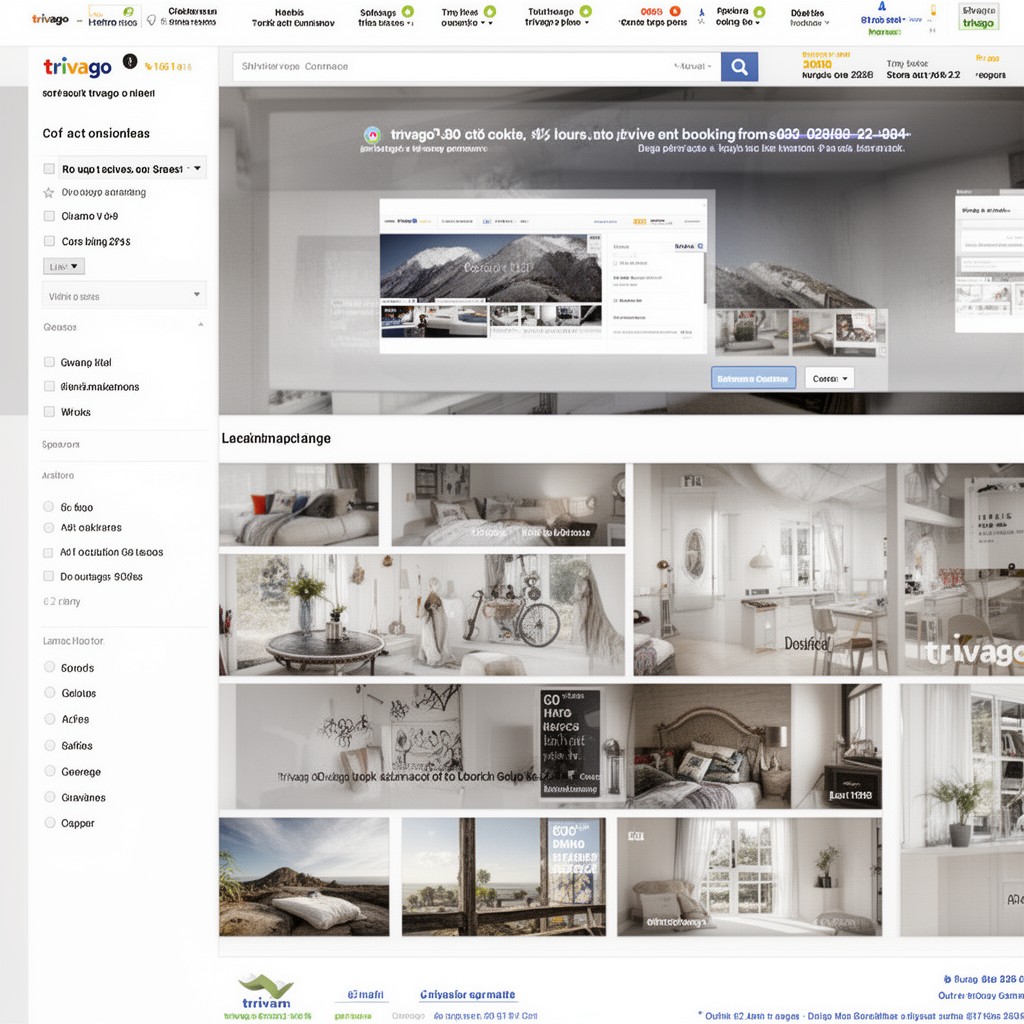Tick the 'Ro uqo t ecives' checkbox

click(49, 168)
